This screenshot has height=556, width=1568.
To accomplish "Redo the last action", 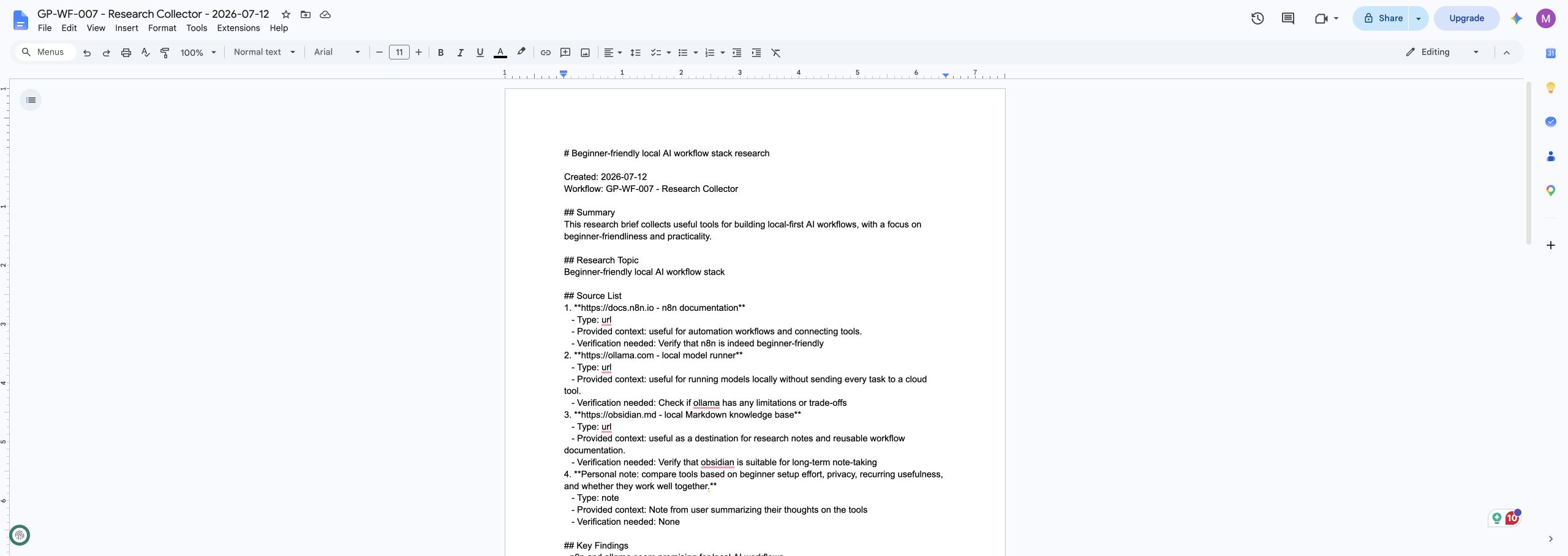I will pos(107,53).
